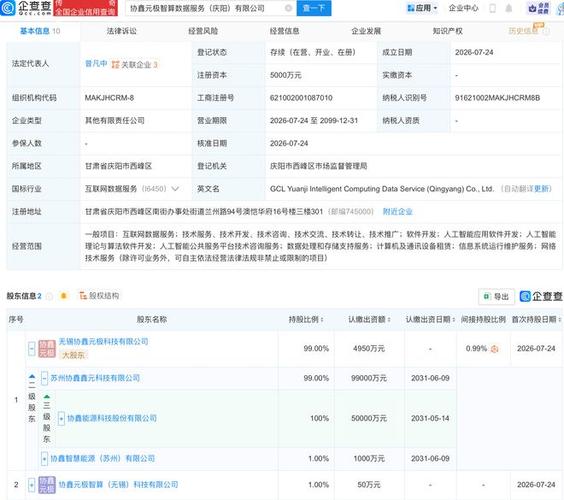Switch to the 基本信息 tab
This screenshot has height=500, width=564.
click(40, 31)
